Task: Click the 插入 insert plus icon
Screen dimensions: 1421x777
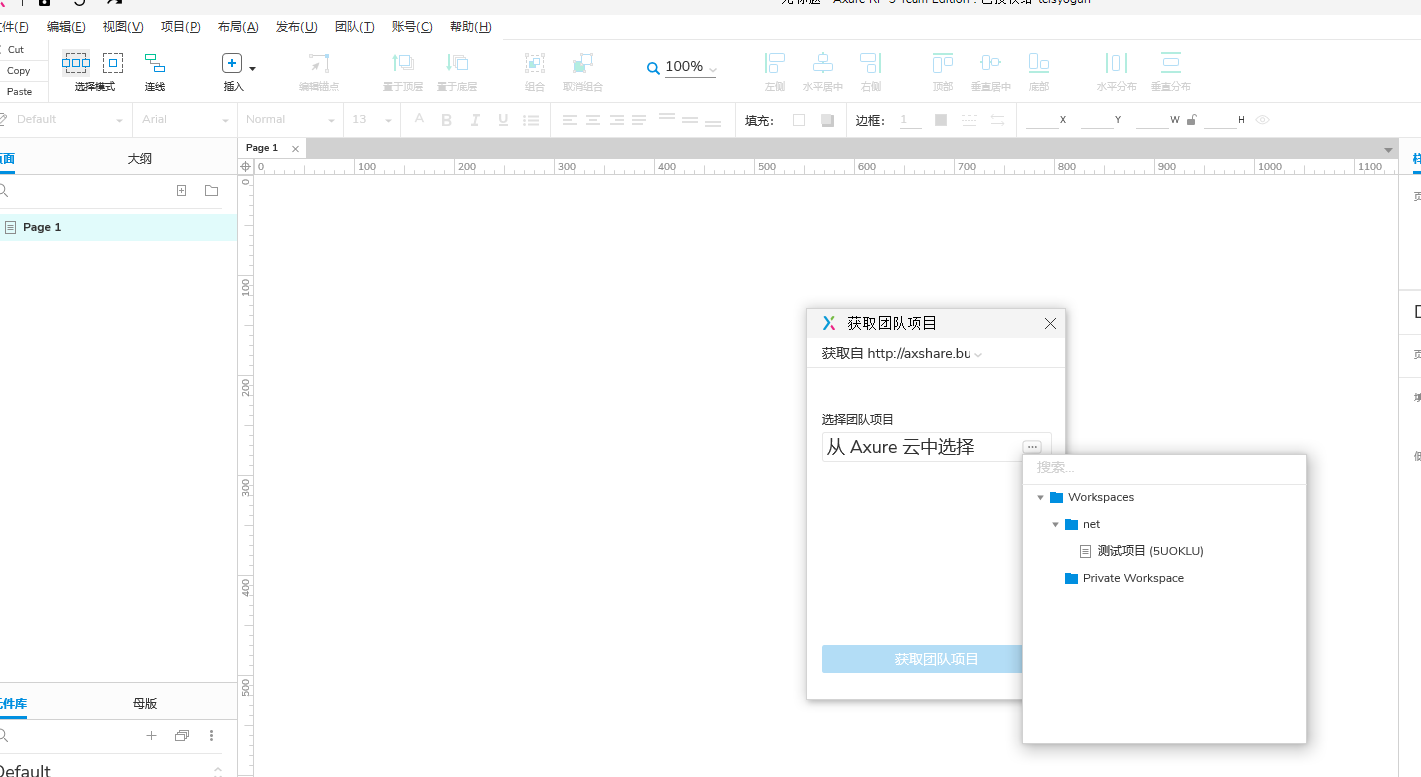Action: [232, 64]
